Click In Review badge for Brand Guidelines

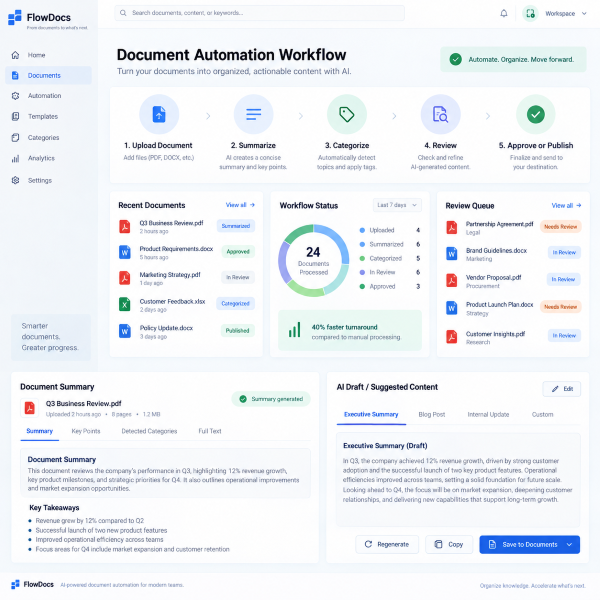564,252
